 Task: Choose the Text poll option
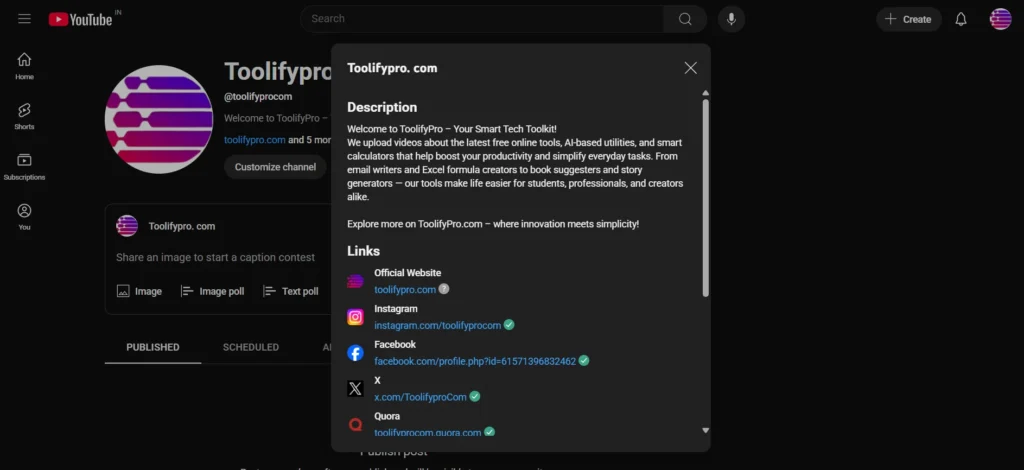[291, 291]
